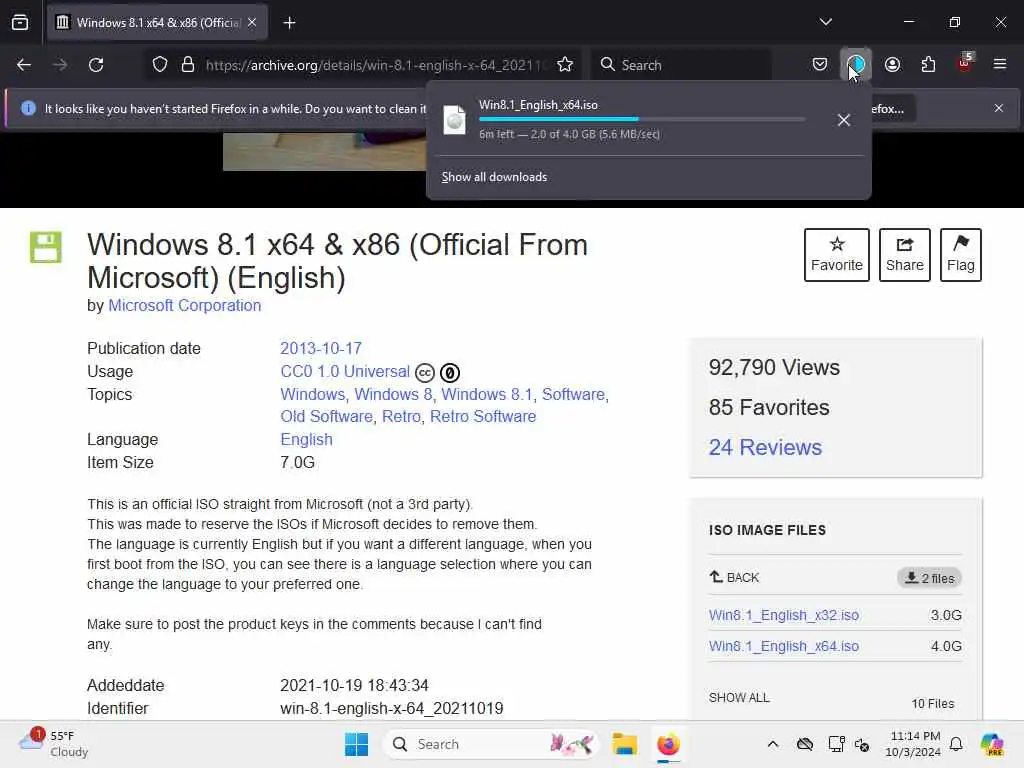Viewport: 1024px width, 768px height.
Task: Open the Firefox hamburger application menu
Action: 1000,64
